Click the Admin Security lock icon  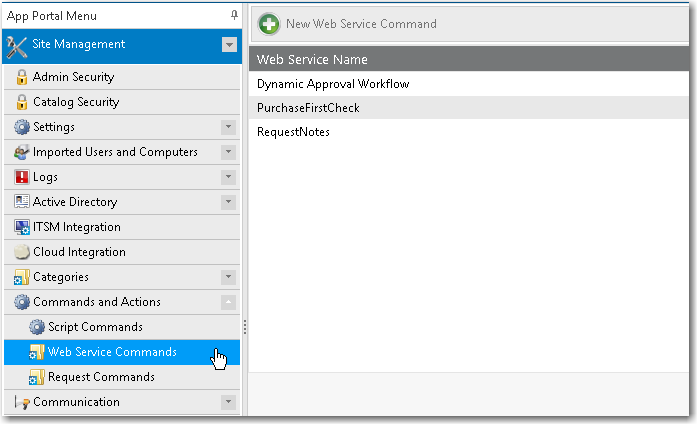[22, 77]
